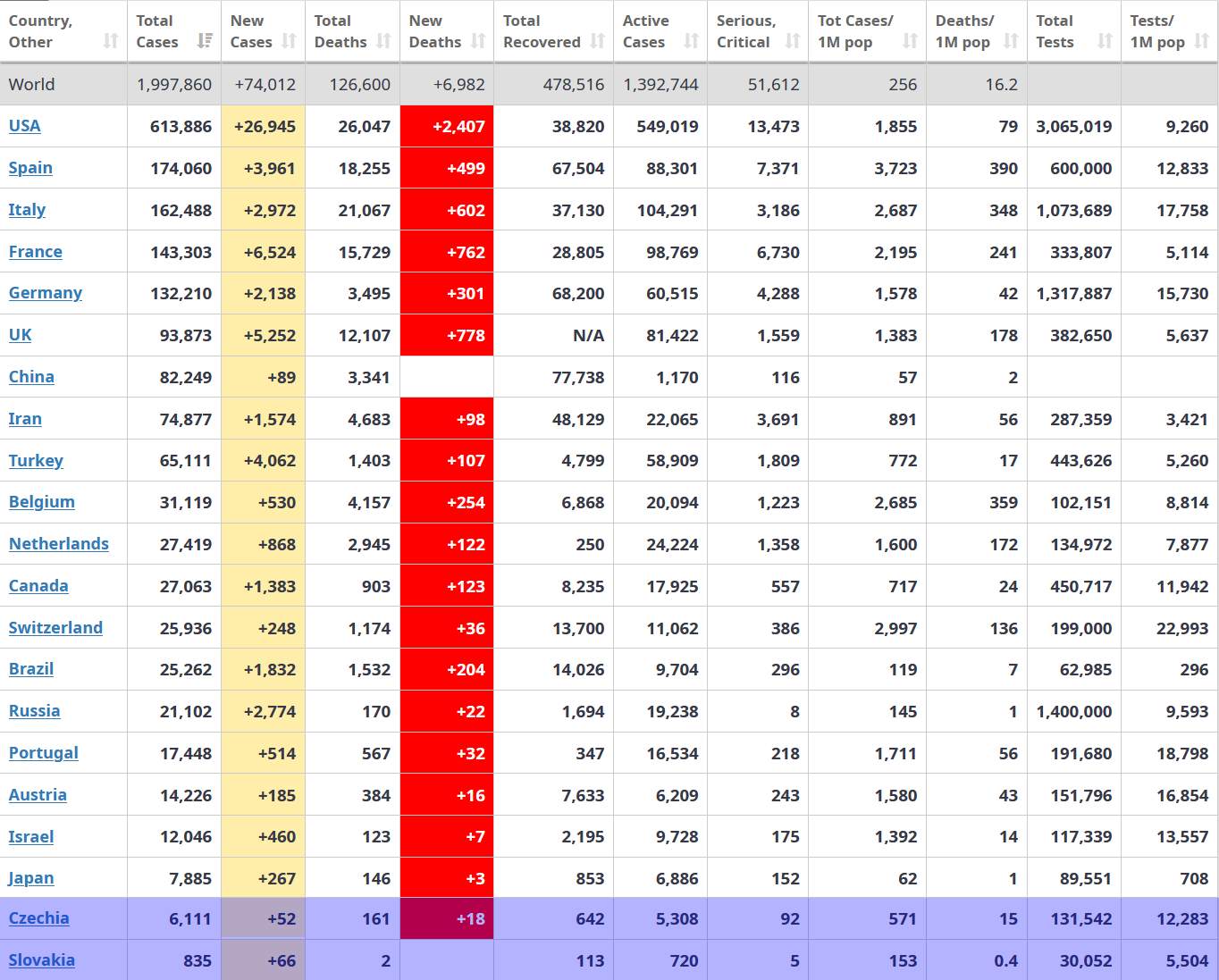This screenshot has height=980, width=1219.
Task: Sort countries using Country, Other sort icon
Action: (111, 41)
